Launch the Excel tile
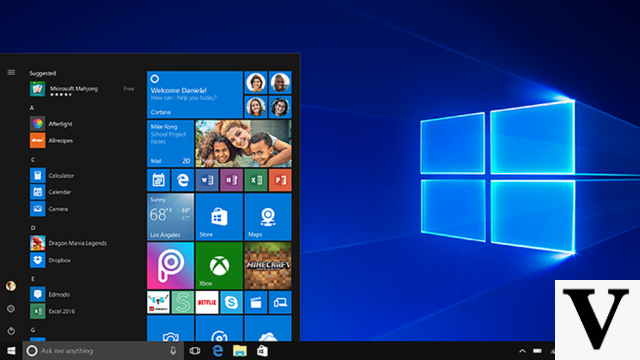The image size is (640, 360). (x=256, y=180)
